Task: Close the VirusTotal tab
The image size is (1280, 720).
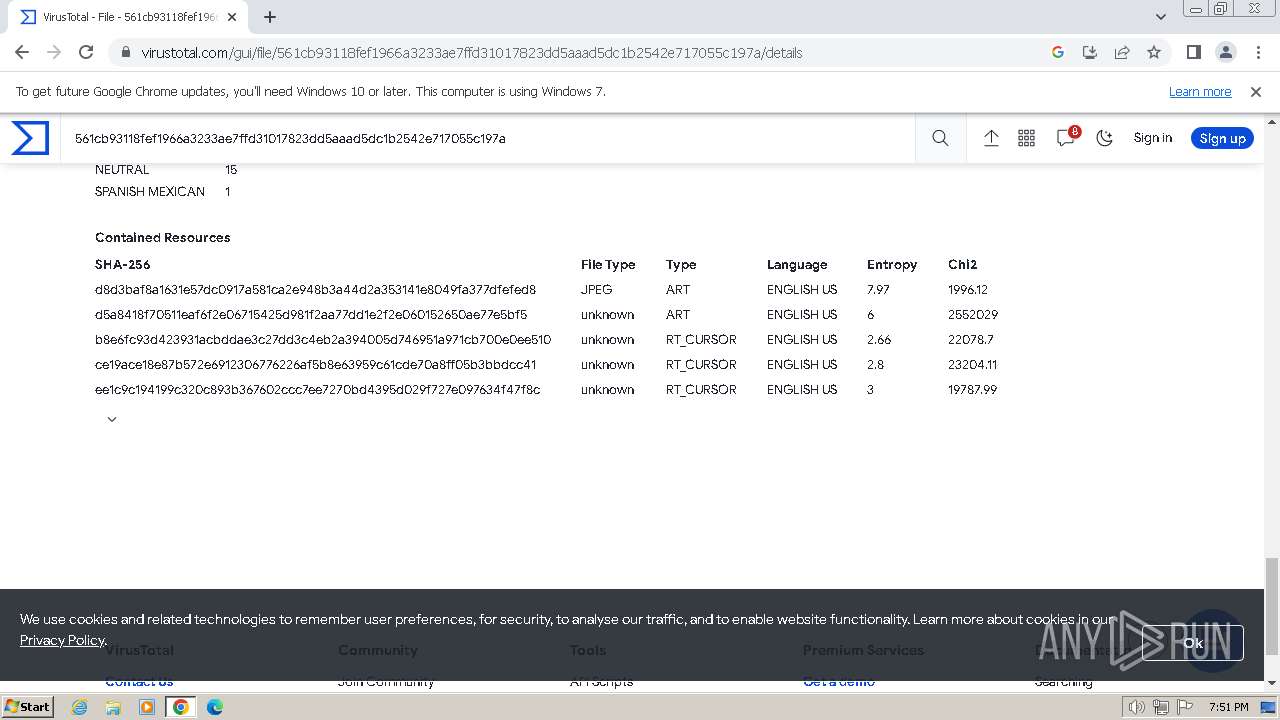Action: tap(232, 17)
